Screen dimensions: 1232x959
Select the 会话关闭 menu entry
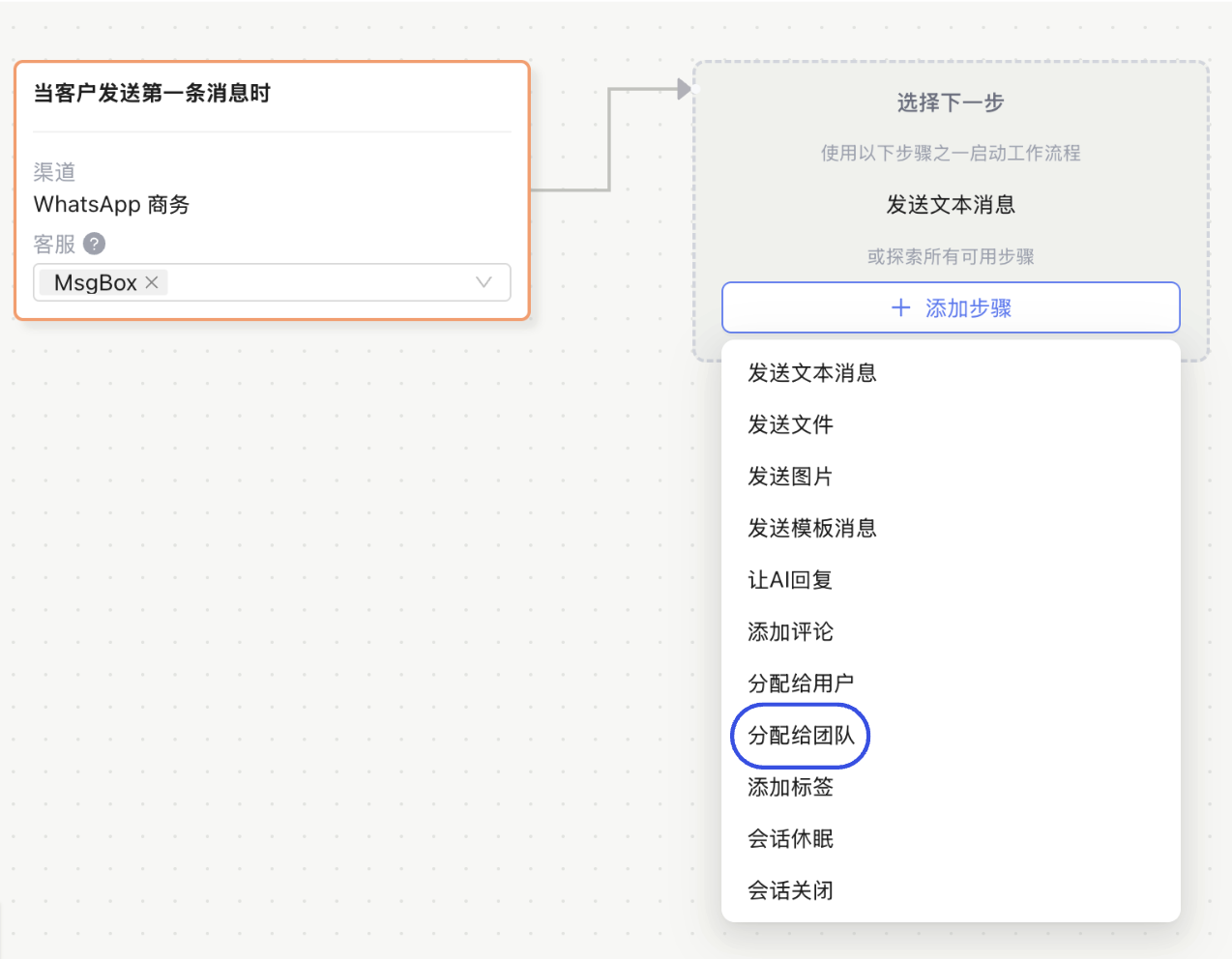coord(791,891)
